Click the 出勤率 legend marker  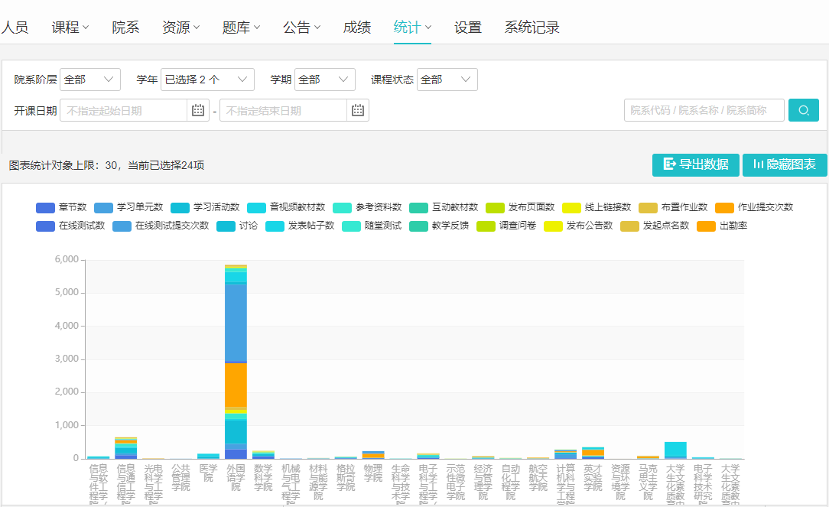[706, 226]
